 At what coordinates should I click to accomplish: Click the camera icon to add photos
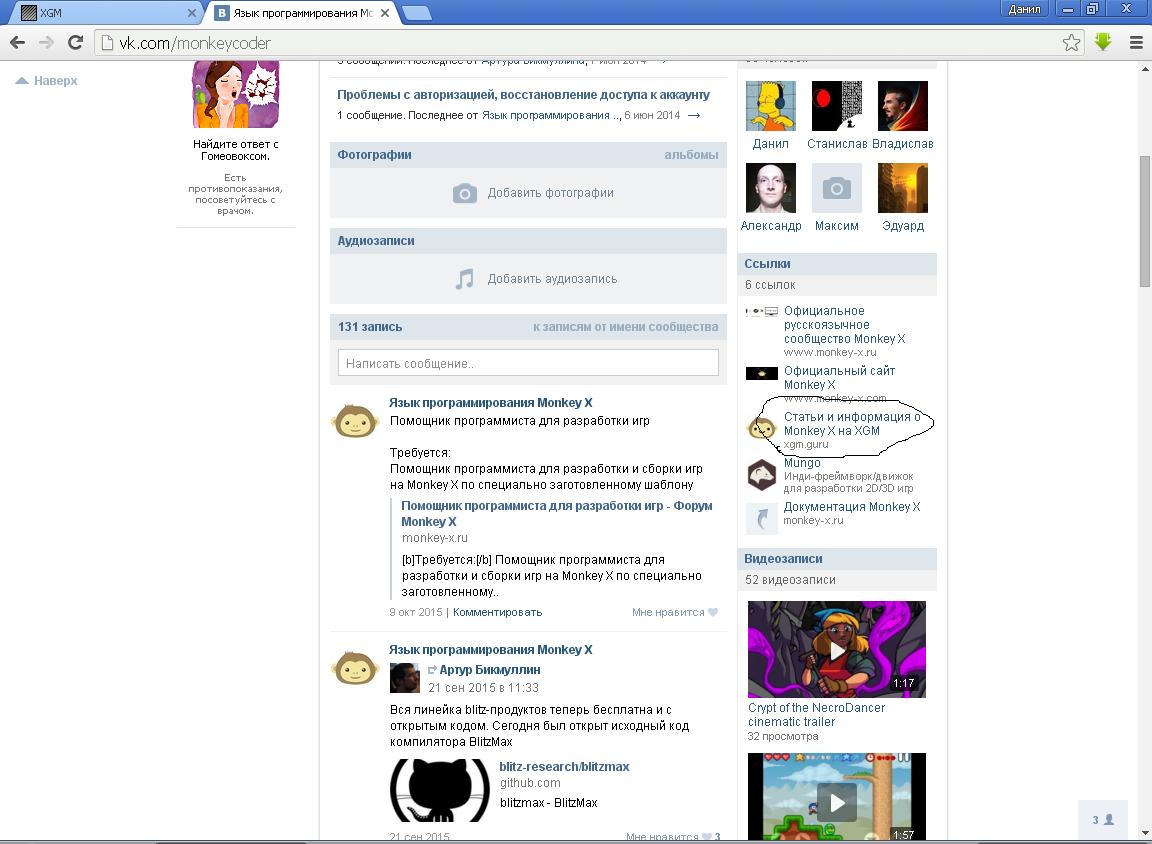point(464,193)
